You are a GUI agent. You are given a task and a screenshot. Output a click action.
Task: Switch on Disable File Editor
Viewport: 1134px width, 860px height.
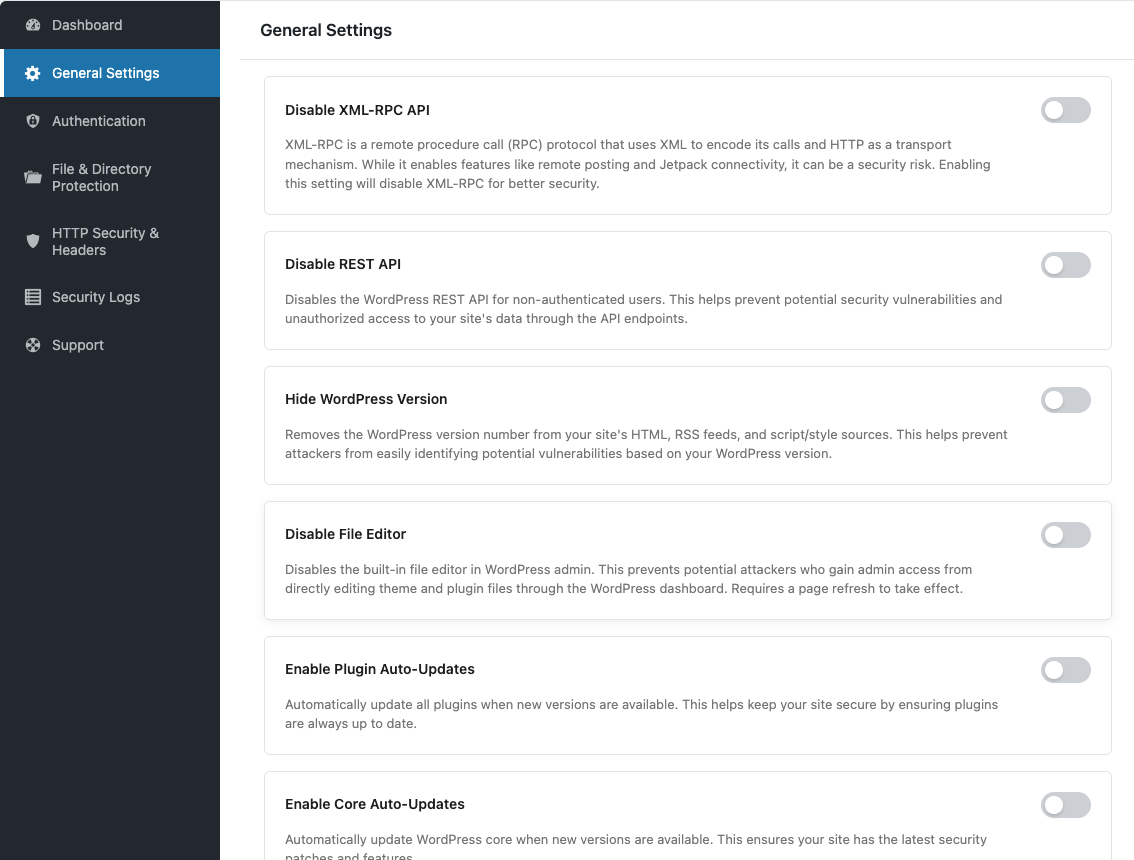pos(1065,535)
